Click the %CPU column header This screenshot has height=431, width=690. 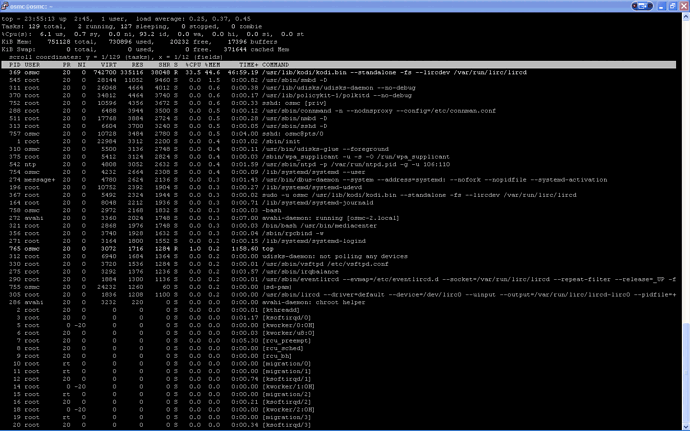193,65
